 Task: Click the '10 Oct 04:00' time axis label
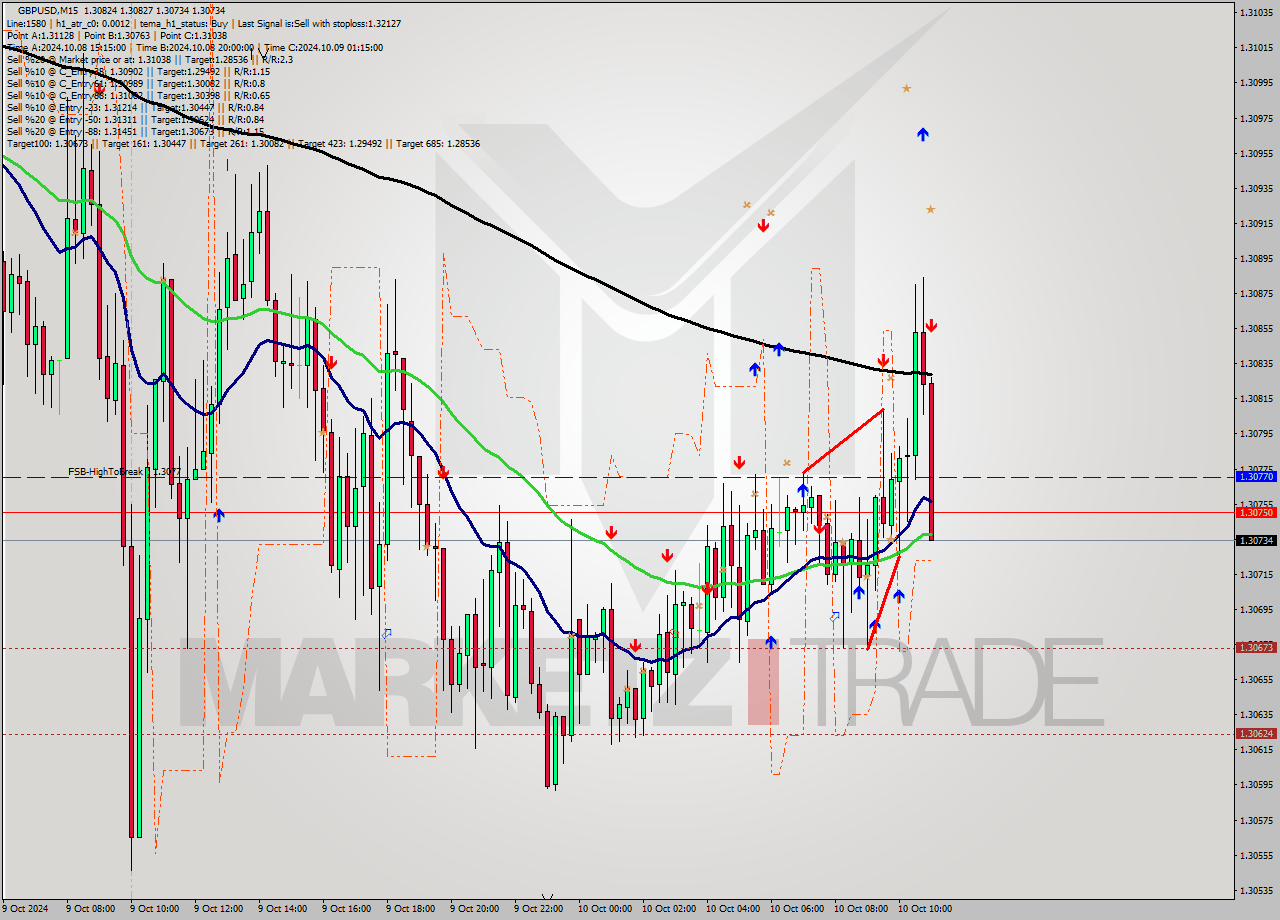click(732, 909)
